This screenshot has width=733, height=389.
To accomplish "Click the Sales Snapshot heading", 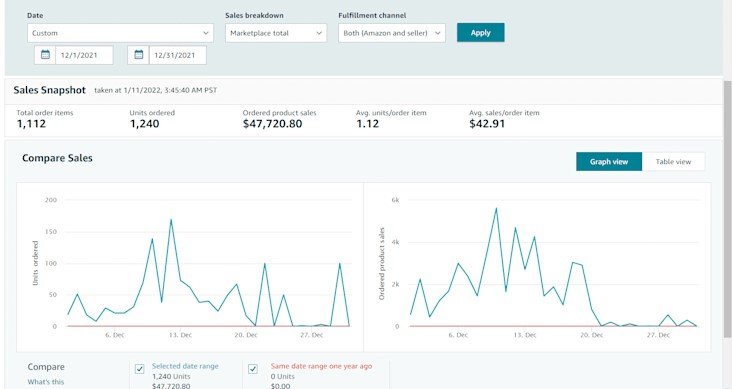I will (50, 90).
